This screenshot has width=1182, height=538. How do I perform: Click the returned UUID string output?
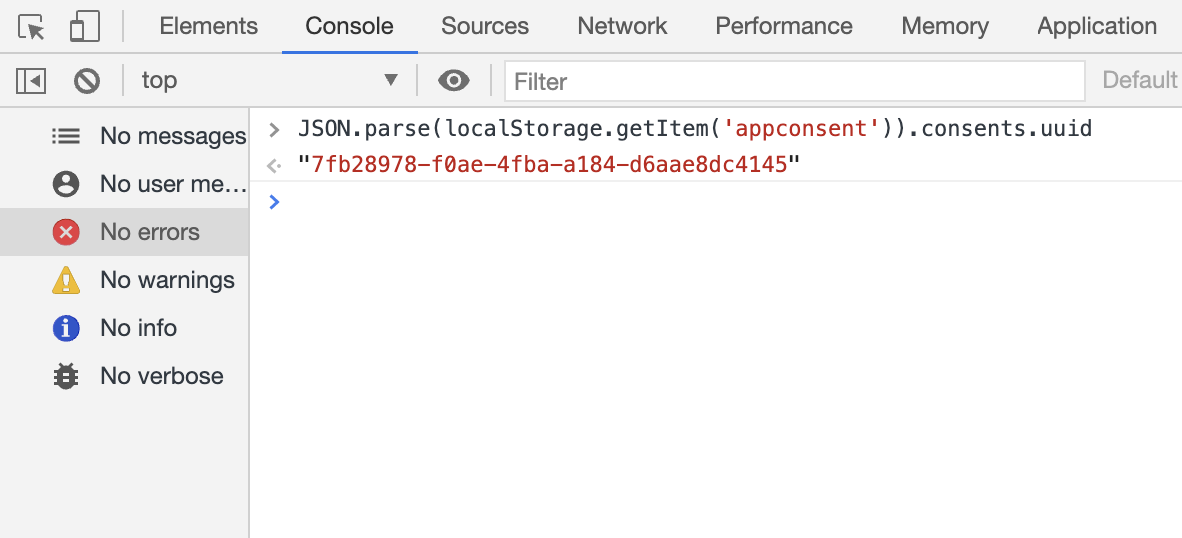tap(550, 164)
